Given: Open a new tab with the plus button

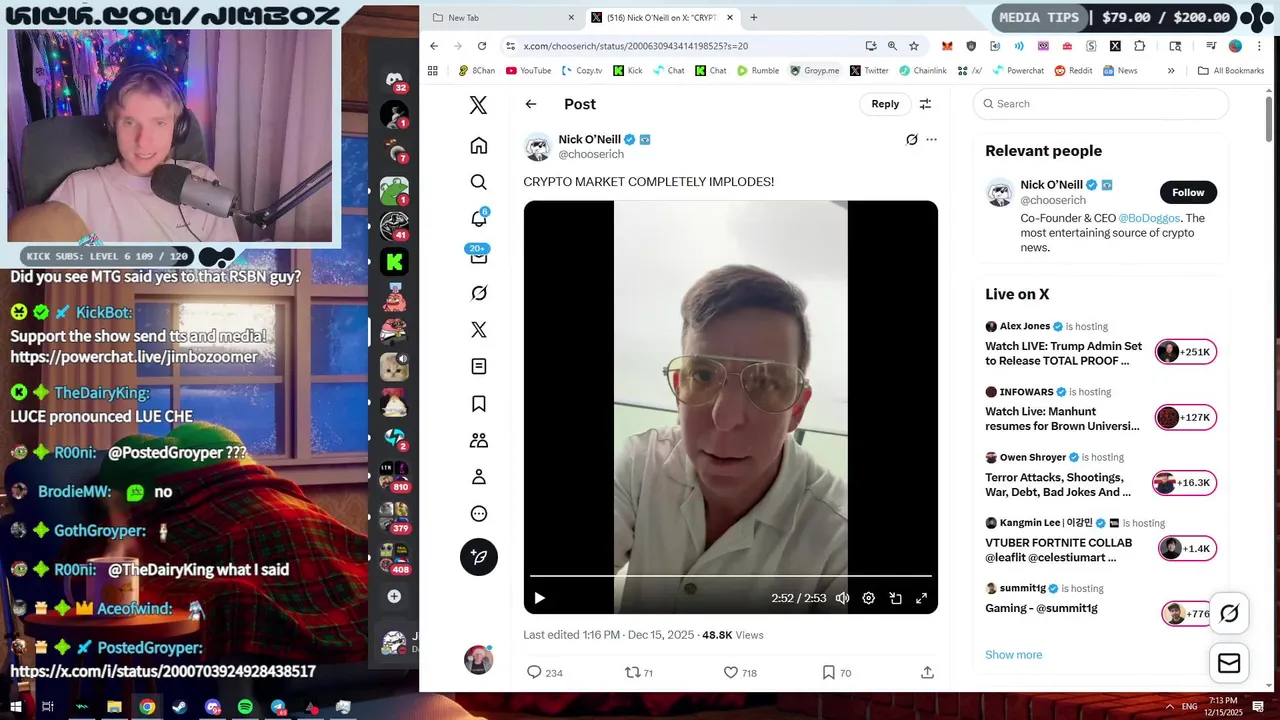Looking at the screenshot, I should point(754,17).
